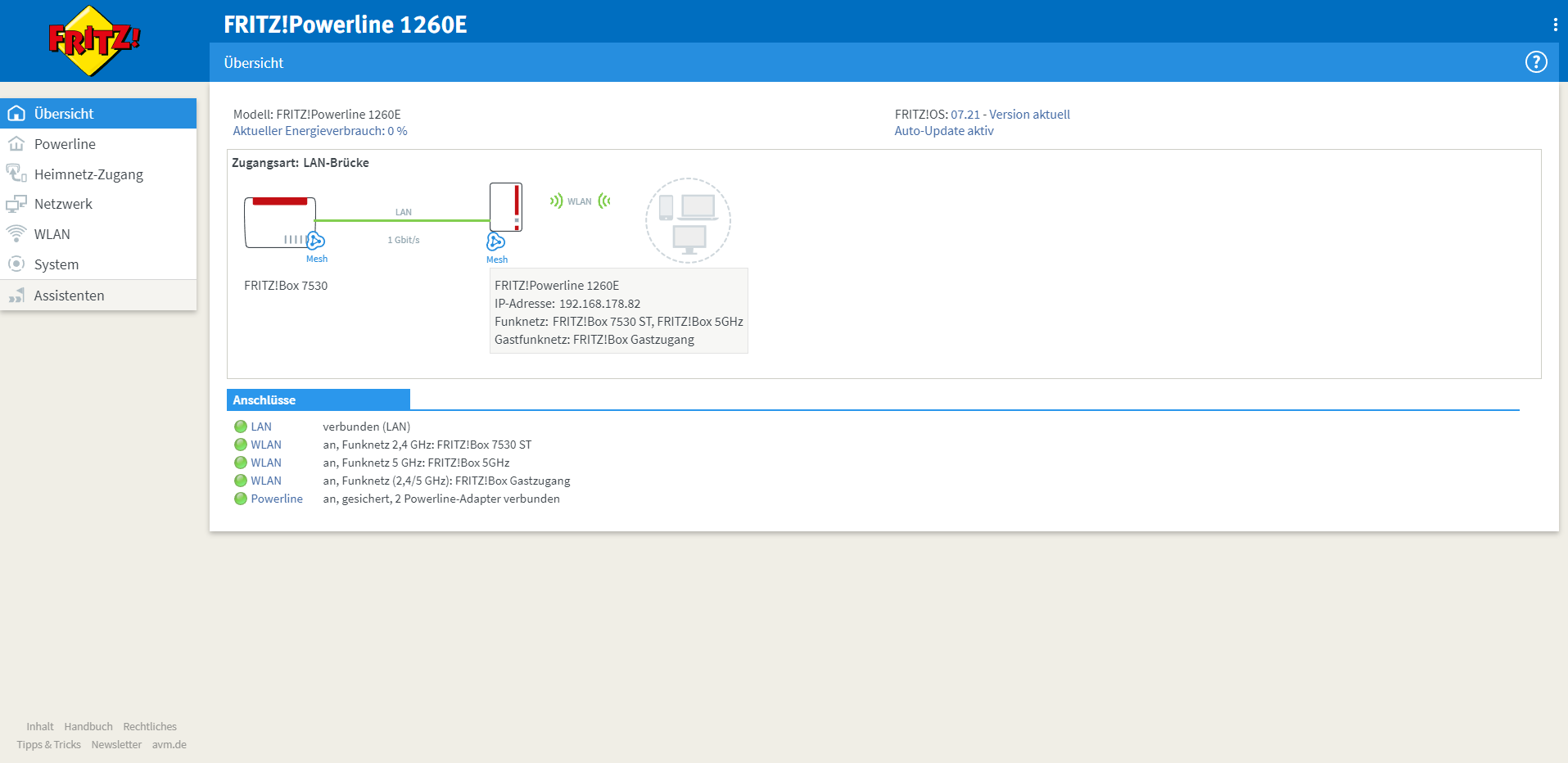
Task: Click green status dot next to LAN
Action: point(241,427)
